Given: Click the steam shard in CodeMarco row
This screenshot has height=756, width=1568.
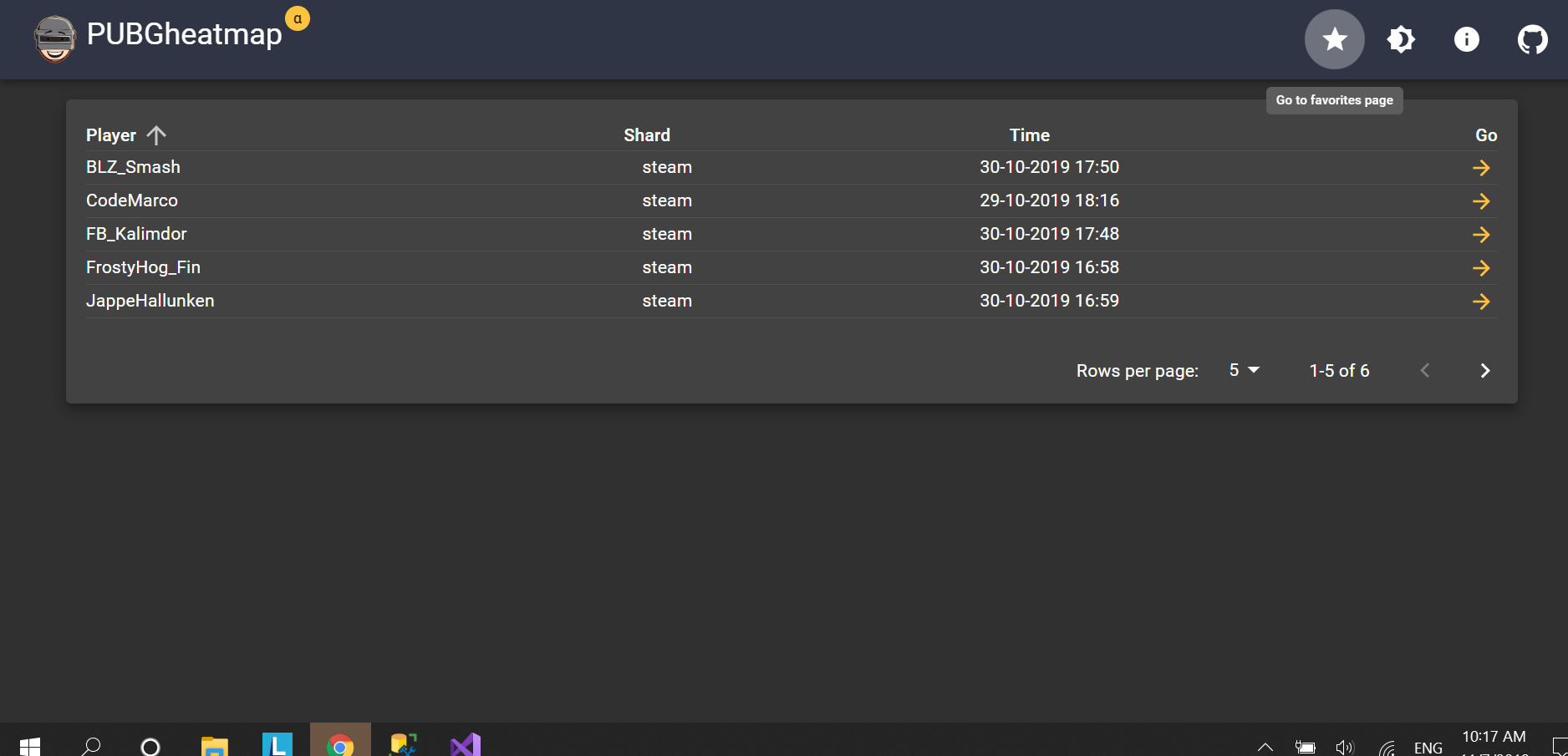Looking at the screenshot, I should (x=667, y=200).
